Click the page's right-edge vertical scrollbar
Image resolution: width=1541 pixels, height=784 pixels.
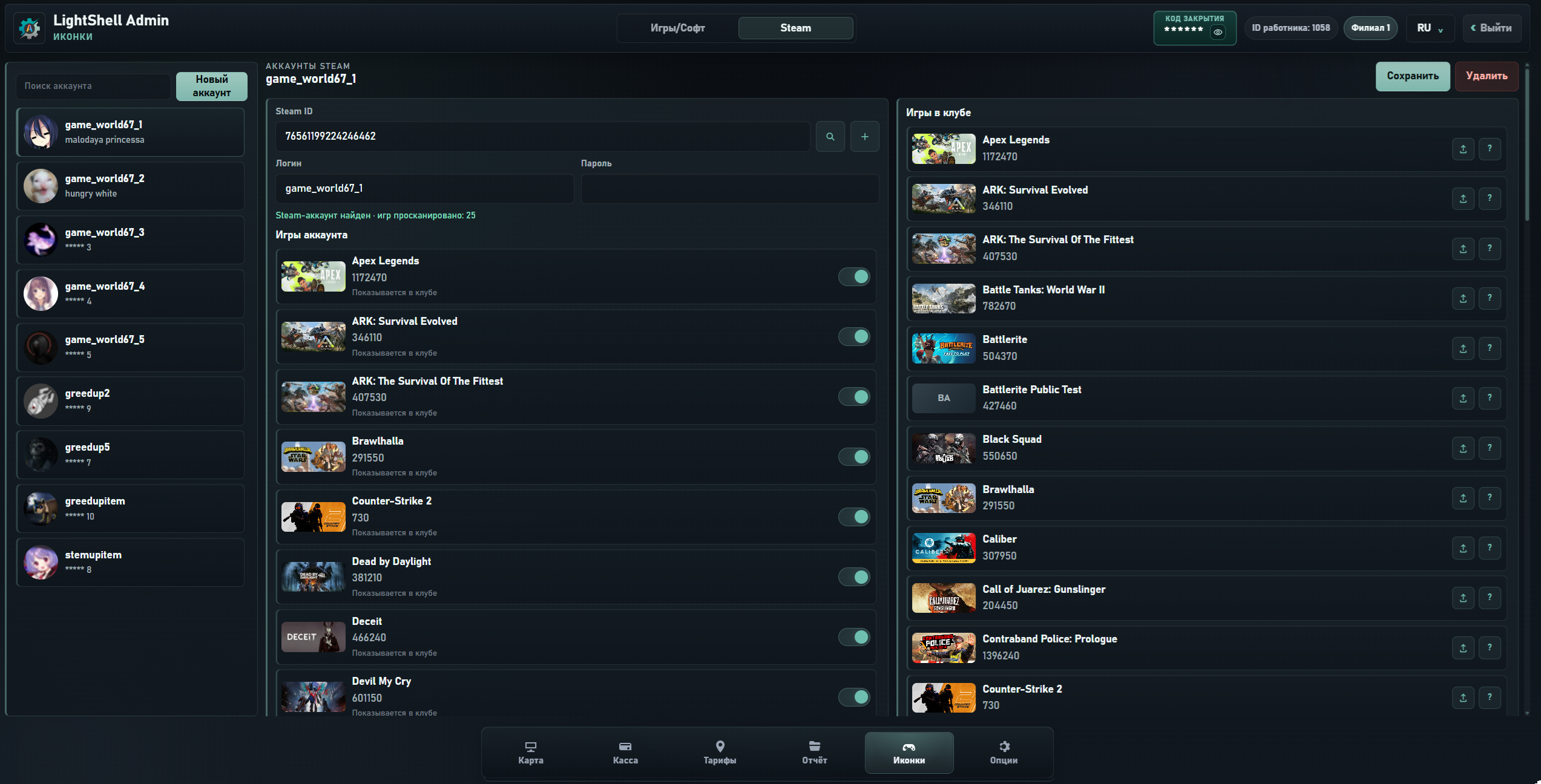1527,145
